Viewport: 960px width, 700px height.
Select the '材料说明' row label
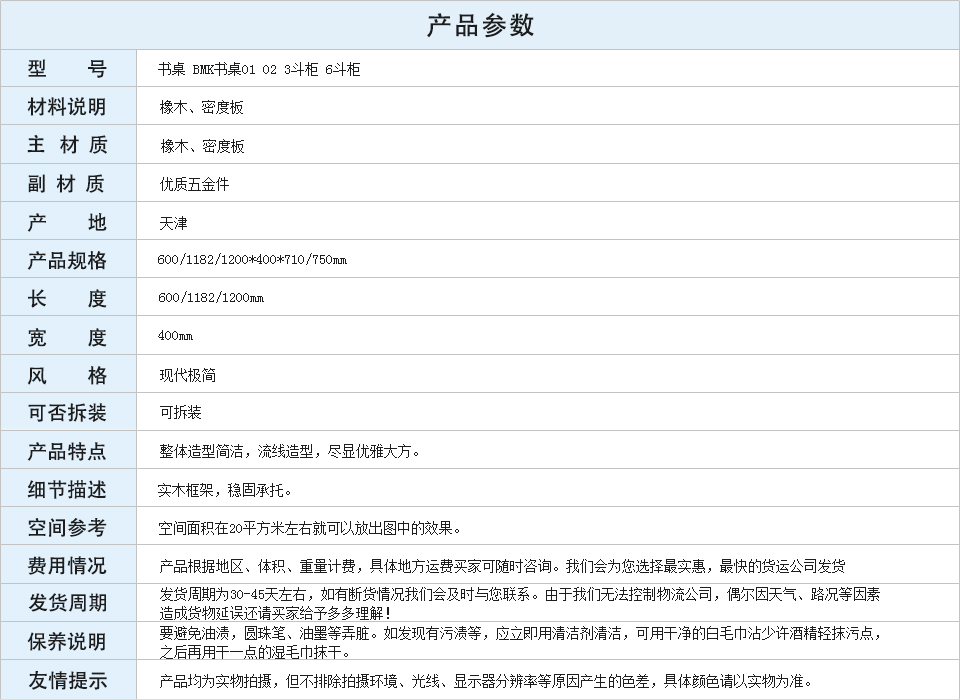(67, 107)
